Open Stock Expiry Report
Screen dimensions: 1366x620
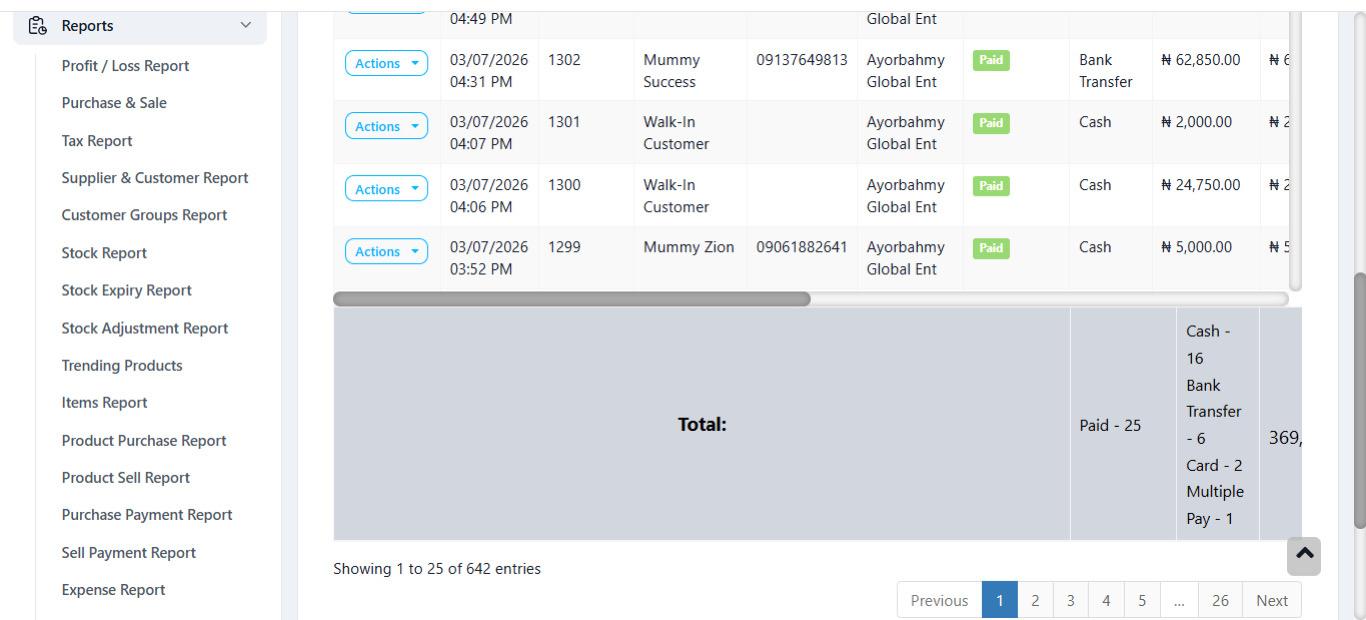coord(126,290)
